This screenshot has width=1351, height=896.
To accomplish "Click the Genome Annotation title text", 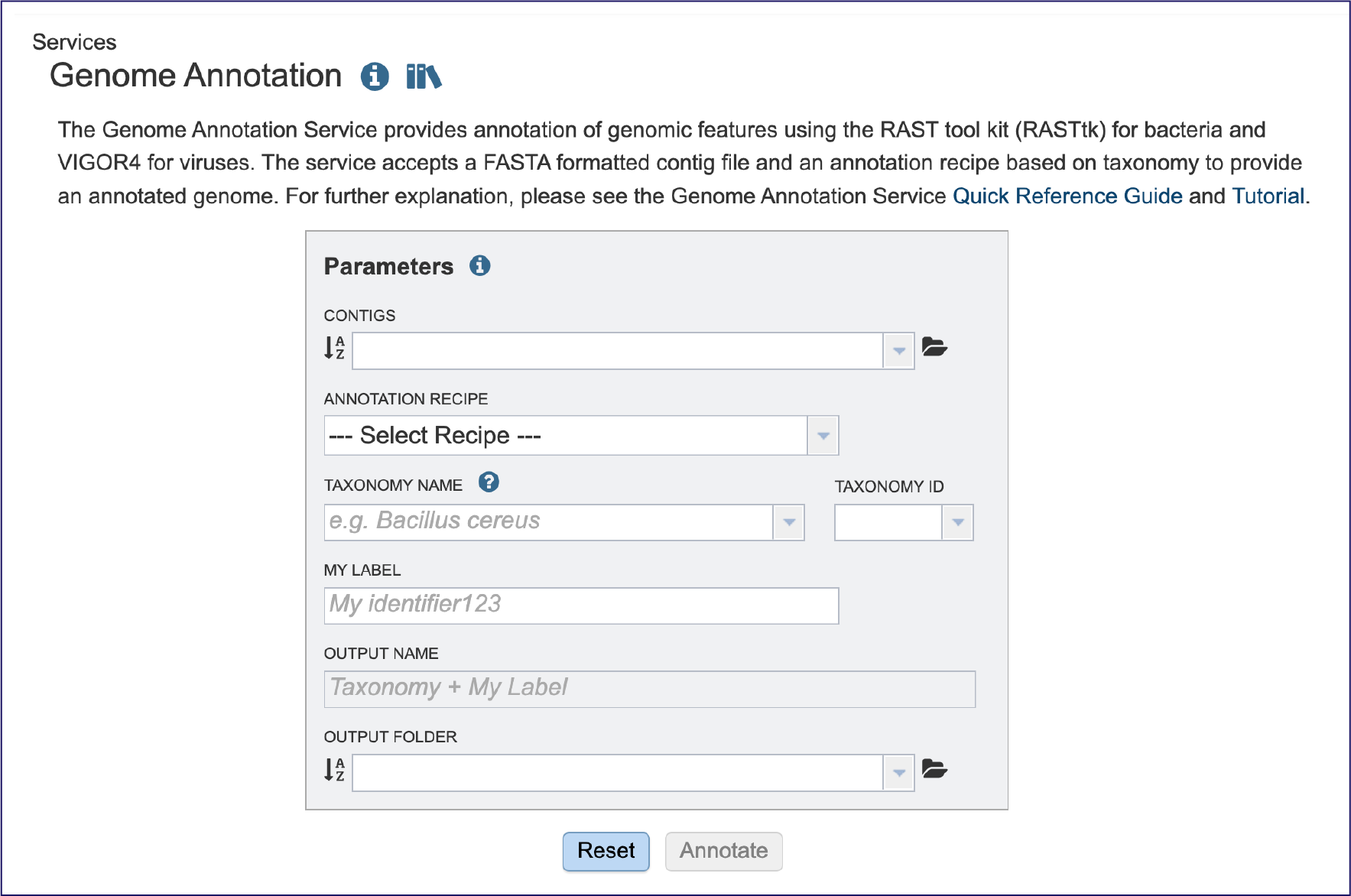I will (x=196, y=76).
